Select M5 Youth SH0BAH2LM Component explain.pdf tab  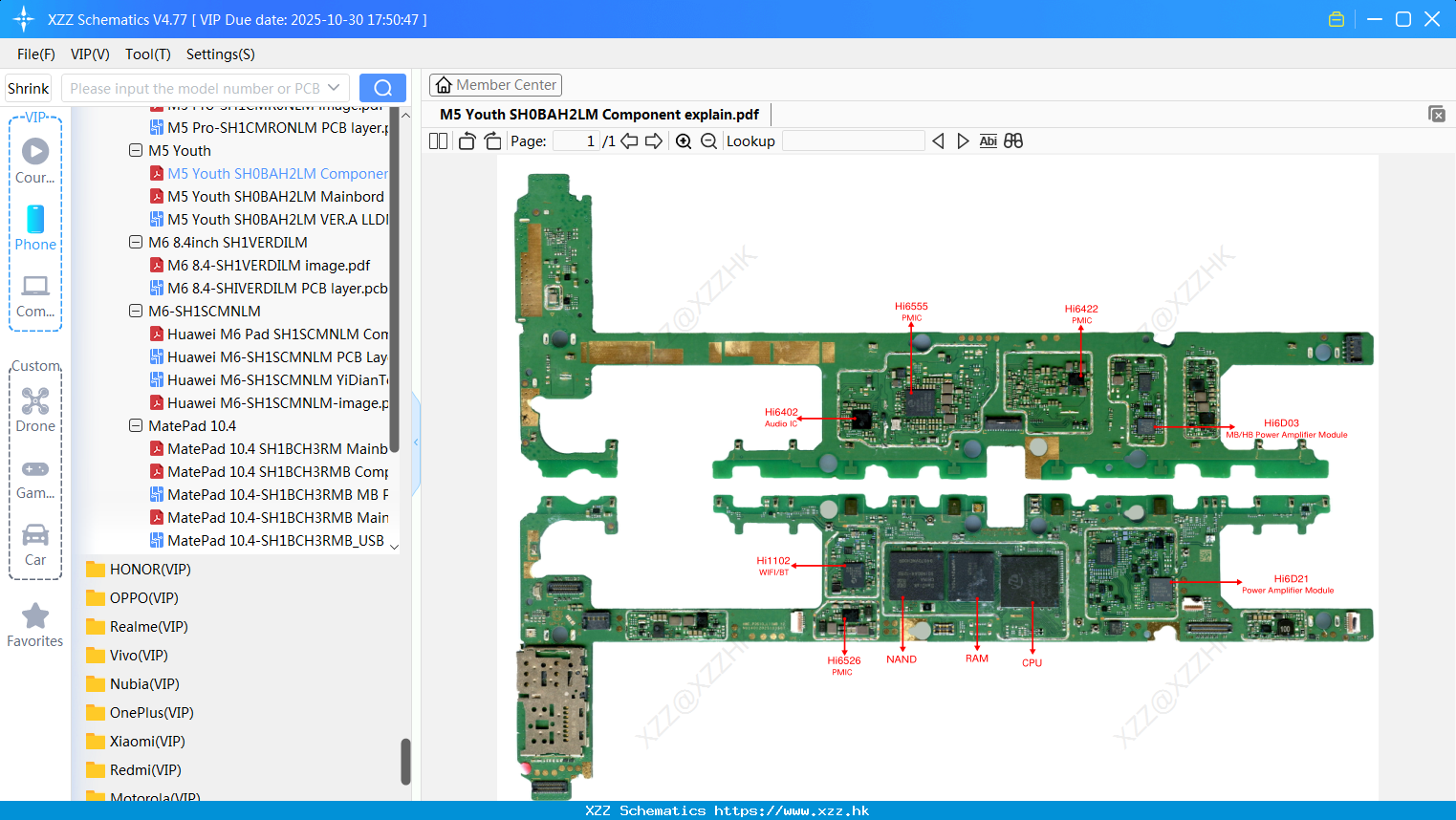click(x=599, y=115)
